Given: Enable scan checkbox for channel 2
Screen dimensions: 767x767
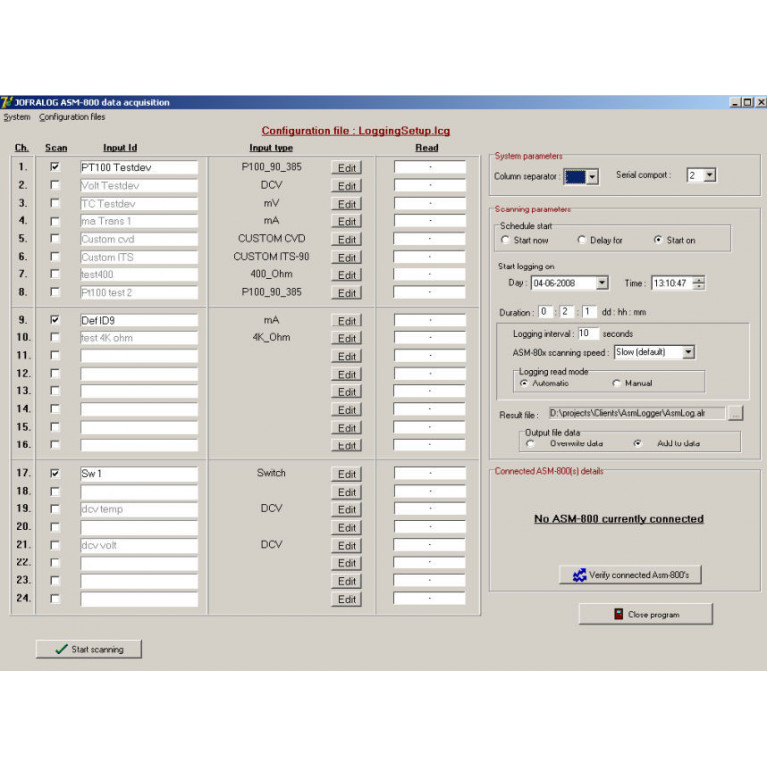Looking at the screenshot, I should click(55, 185).
